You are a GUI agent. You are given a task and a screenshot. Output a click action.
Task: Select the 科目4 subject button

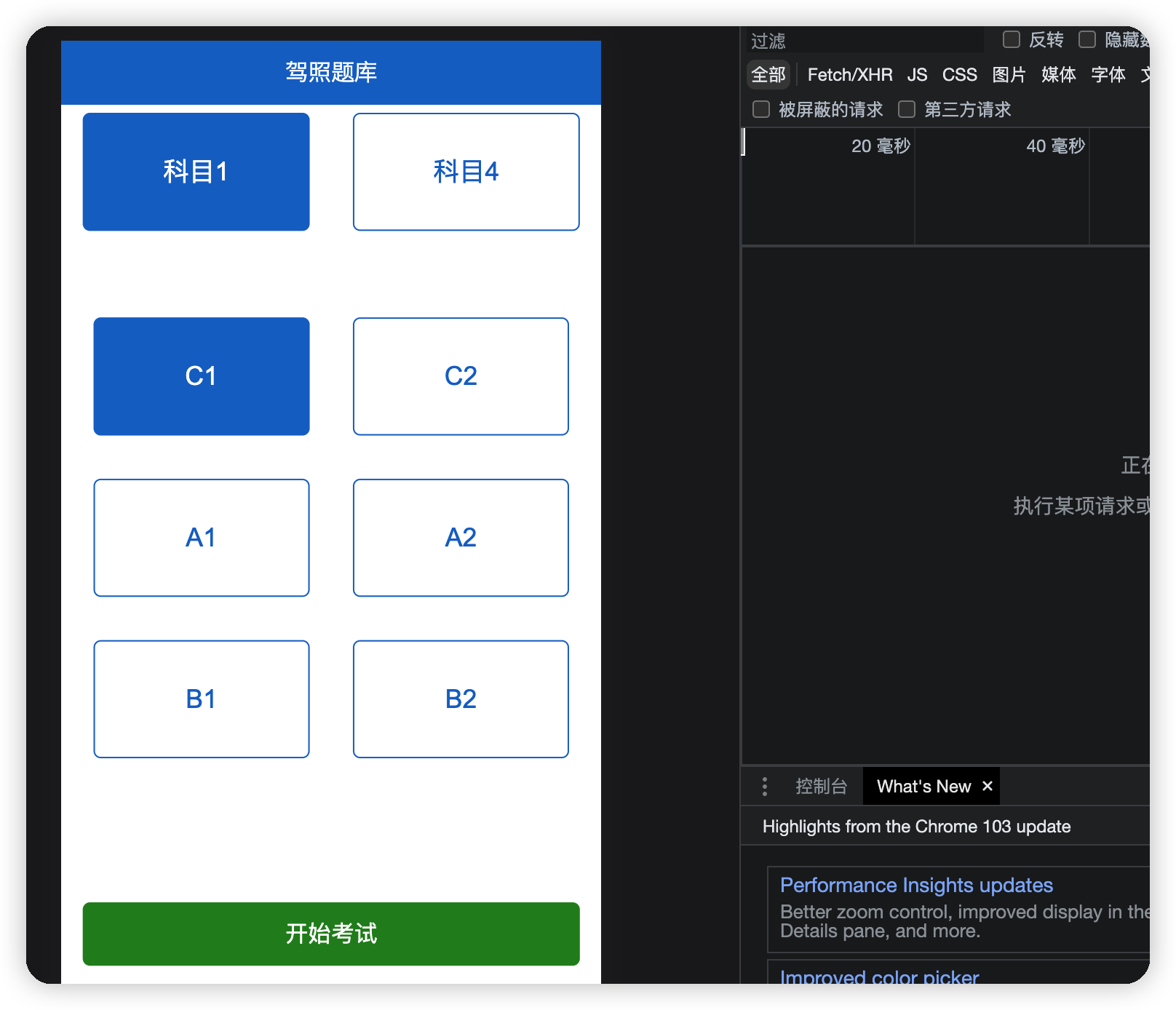point(466,172)
